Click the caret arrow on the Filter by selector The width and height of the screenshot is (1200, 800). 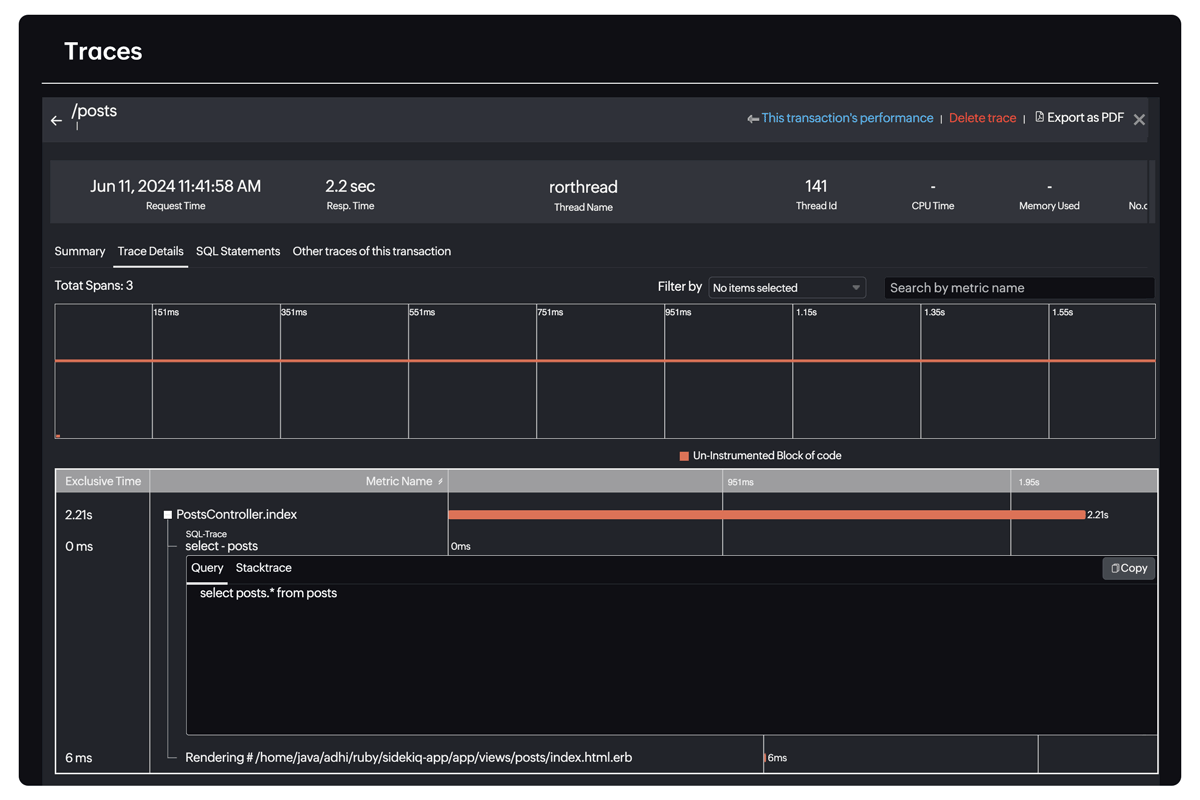[858, 287]
